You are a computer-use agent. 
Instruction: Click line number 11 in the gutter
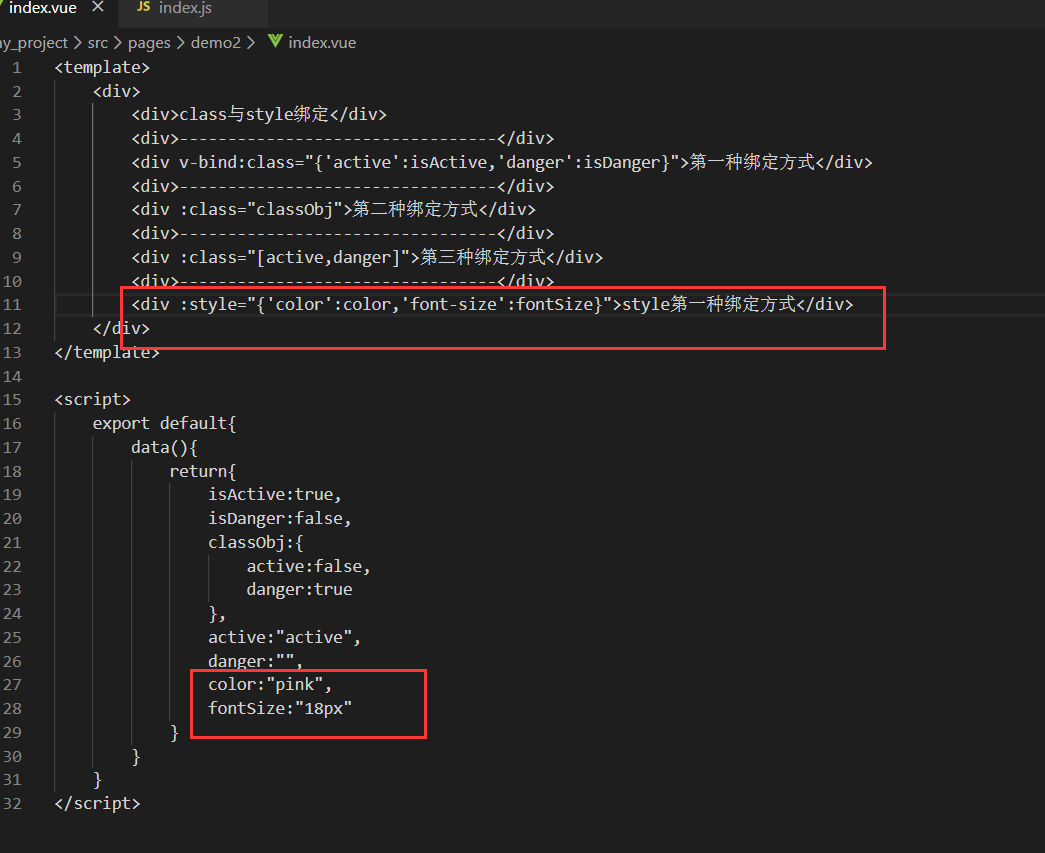coord(14,304)
